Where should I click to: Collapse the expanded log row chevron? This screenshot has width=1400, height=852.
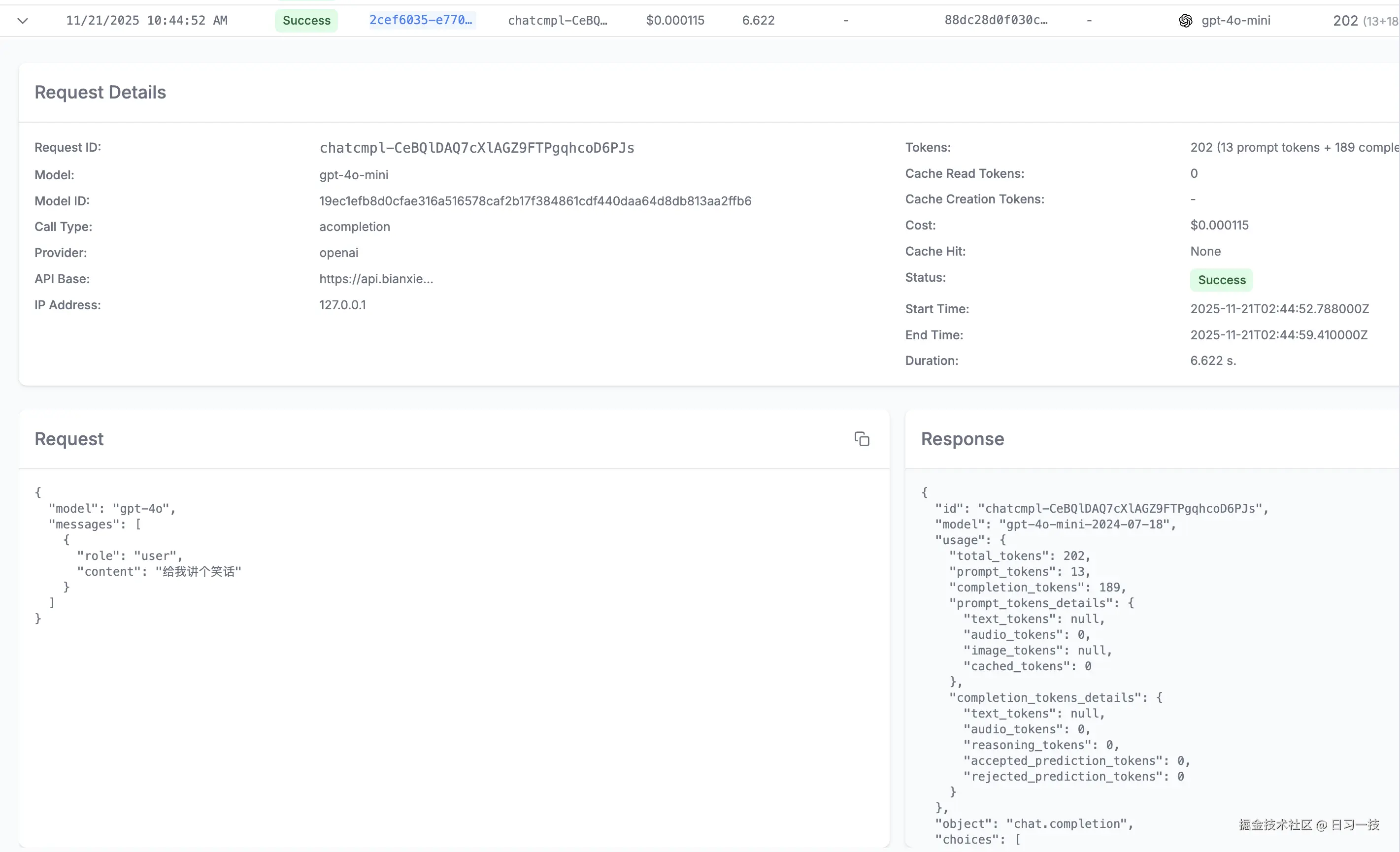[x=23, y=21]
